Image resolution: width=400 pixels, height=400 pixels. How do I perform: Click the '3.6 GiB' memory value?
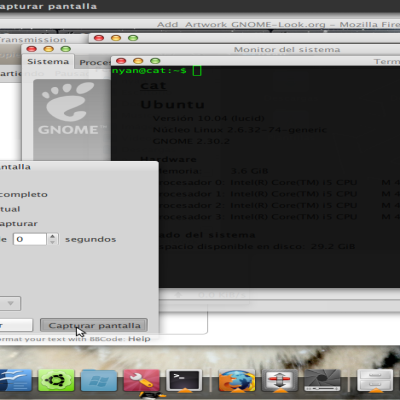249,171
